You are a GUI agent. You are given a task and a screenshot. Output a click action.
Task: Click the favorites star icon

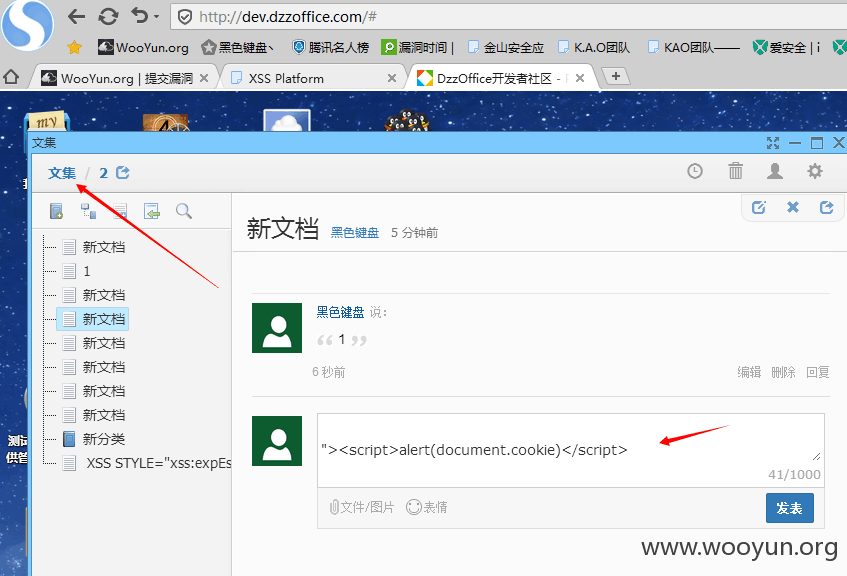(x=74, y=48)
